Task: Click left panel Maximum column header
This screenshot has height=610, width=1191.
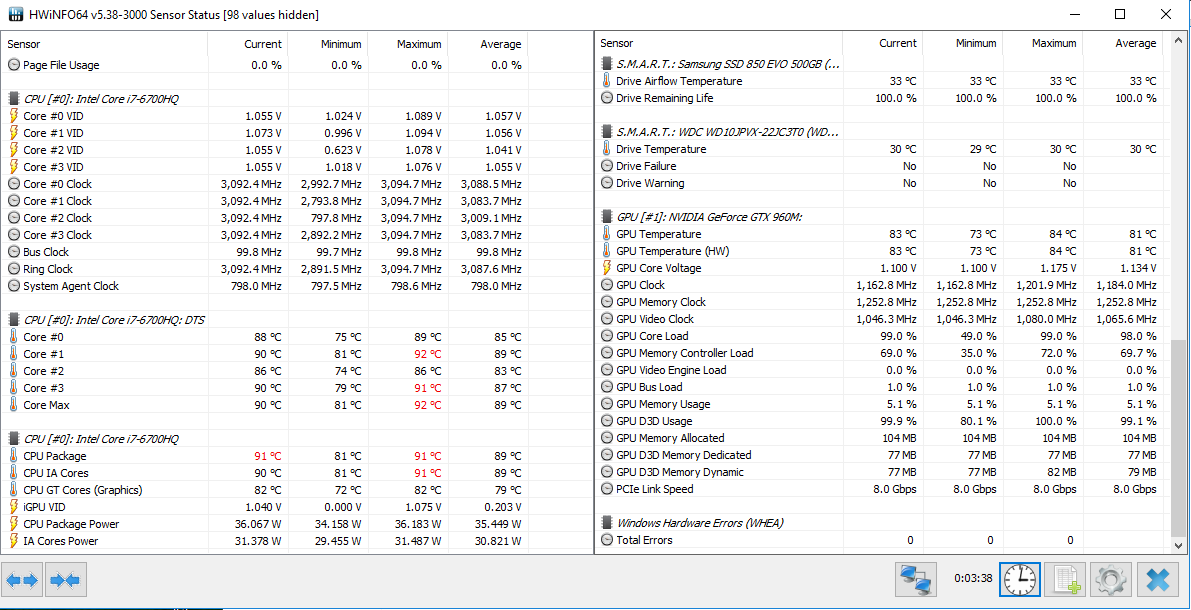Action: coord(408,44)
